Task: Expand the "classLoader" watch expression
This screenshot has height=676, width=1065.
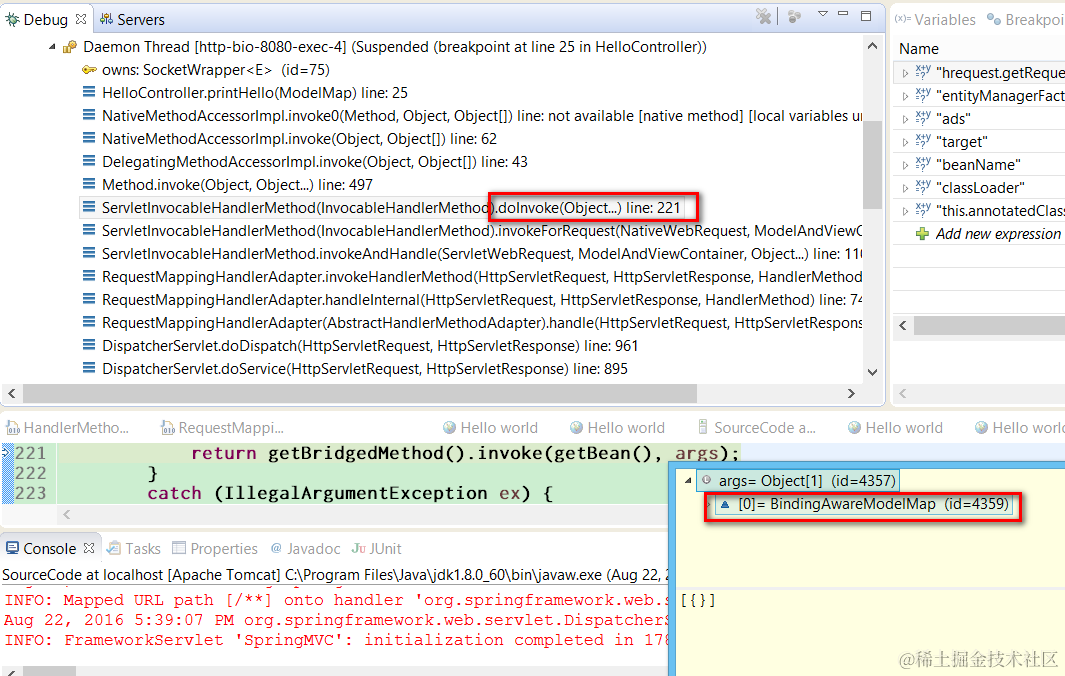Action: 905,189
